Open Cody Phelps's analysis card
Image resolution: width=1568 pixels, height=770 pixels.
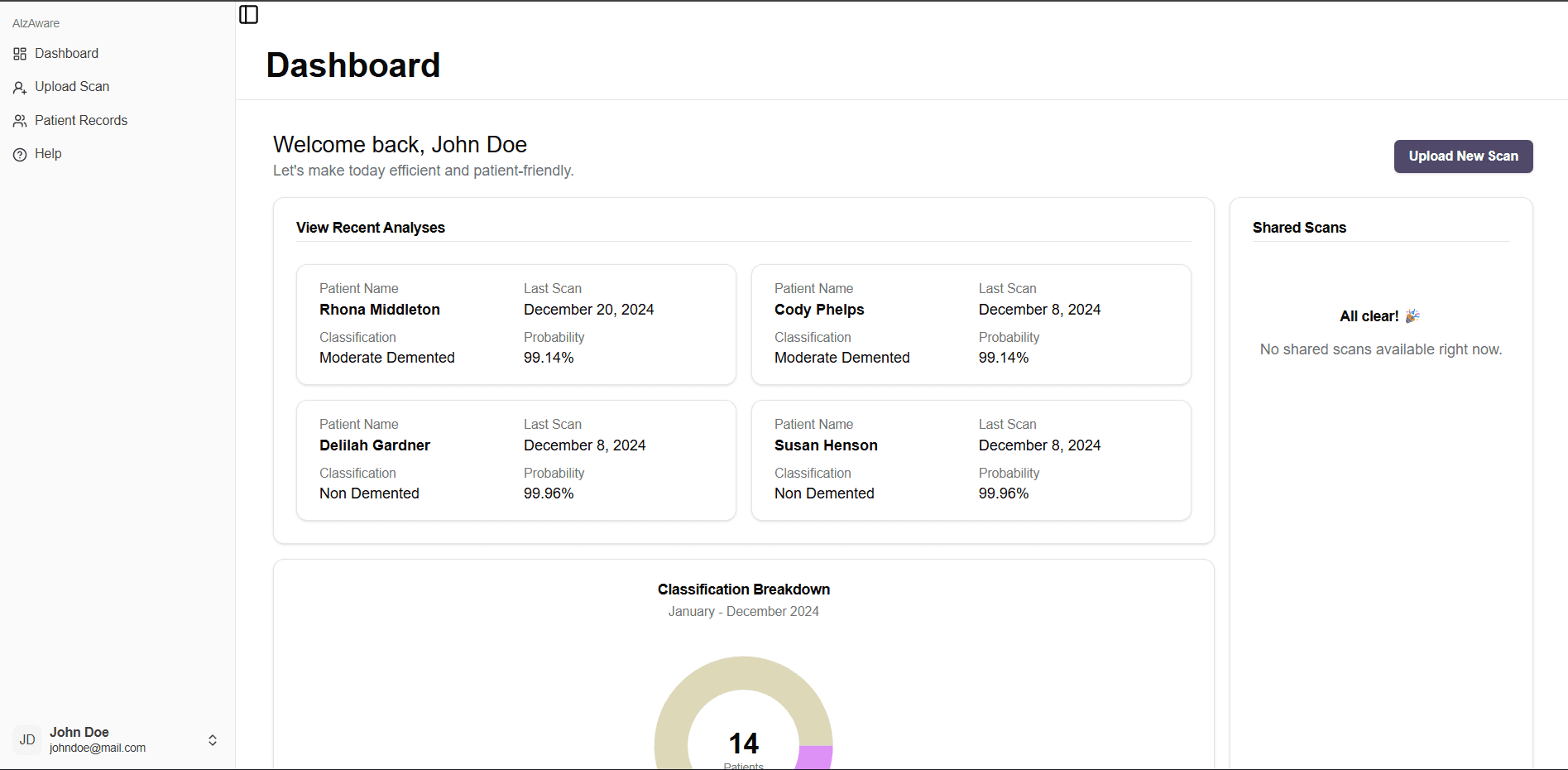[x=971, y=325]
